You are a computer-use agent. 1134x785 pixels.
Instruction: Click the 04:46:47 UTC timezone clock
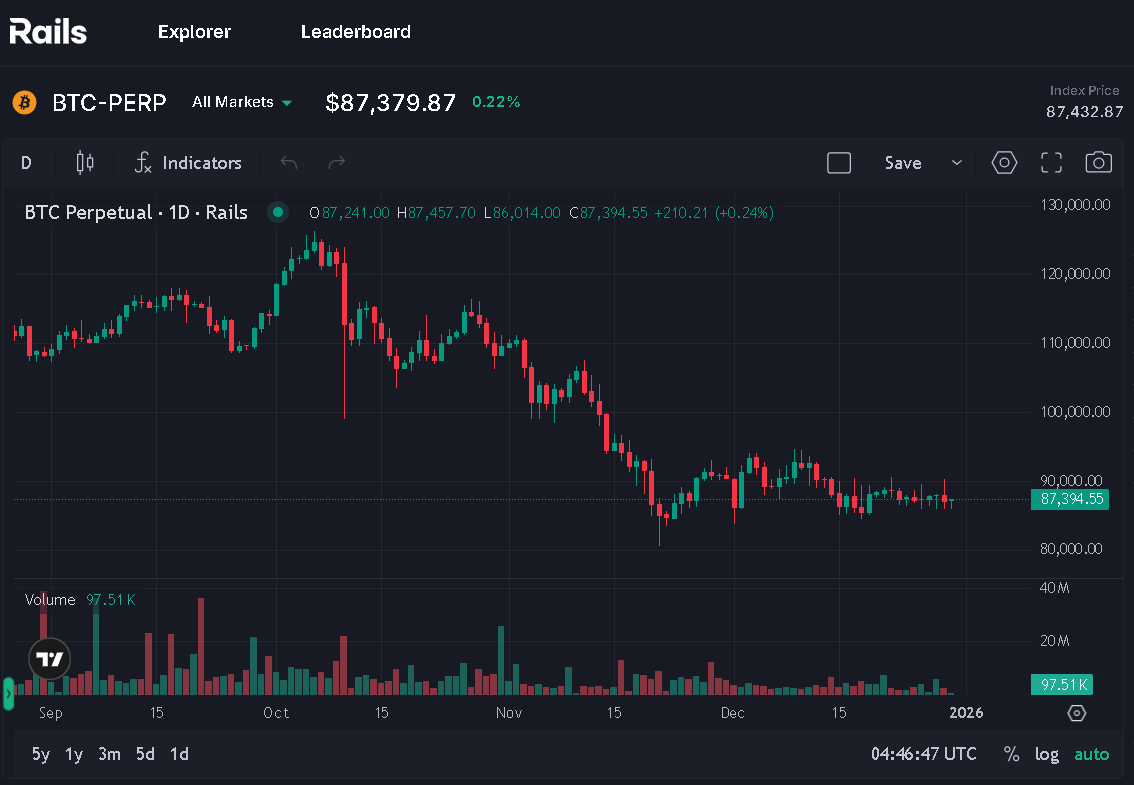point(924,755)
